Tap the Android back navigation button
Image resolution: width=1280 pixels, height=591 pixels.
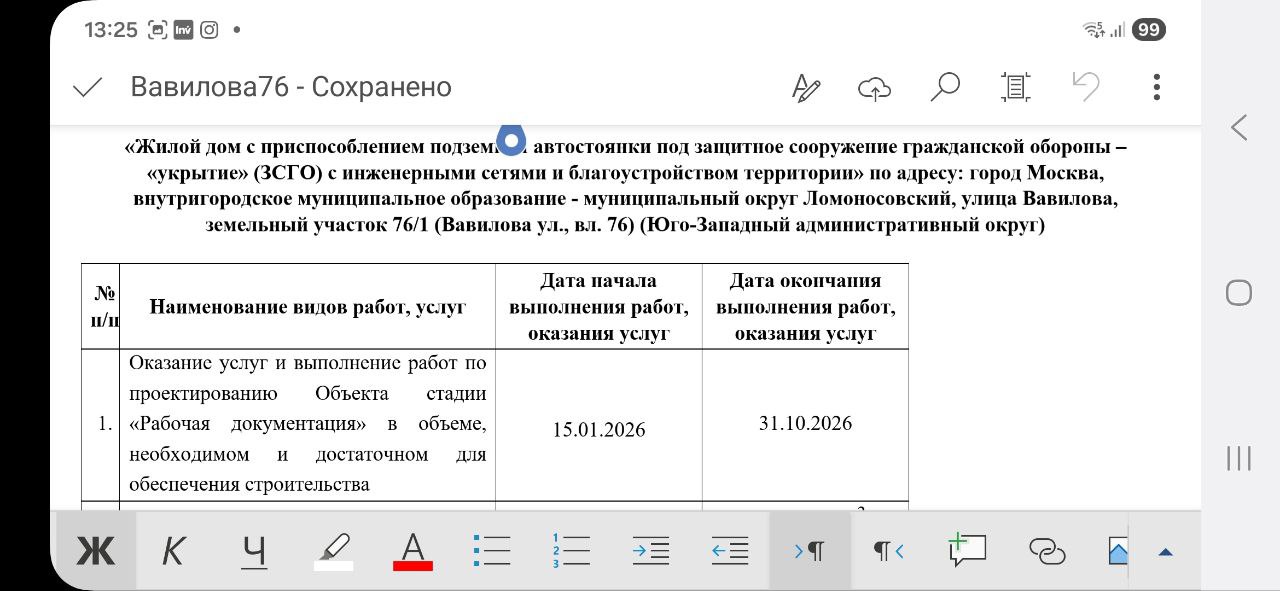(1239, 127)
